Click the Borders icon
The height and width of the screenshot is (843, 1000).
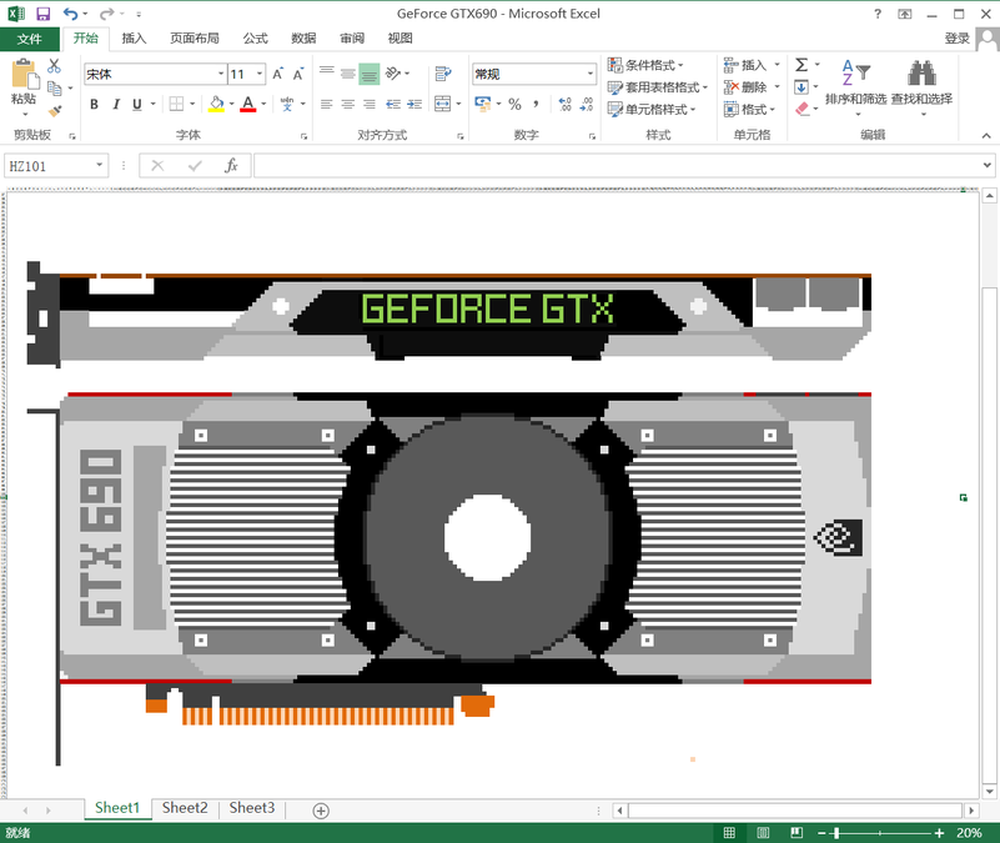pyautogui.click(x=177, y=103)
